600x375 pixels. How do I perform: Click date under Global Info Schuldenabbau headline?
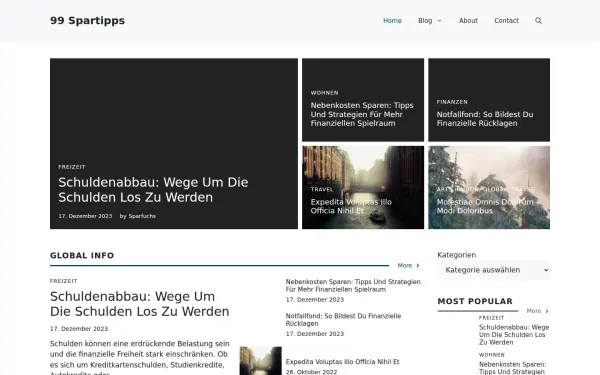pos(79,329)
